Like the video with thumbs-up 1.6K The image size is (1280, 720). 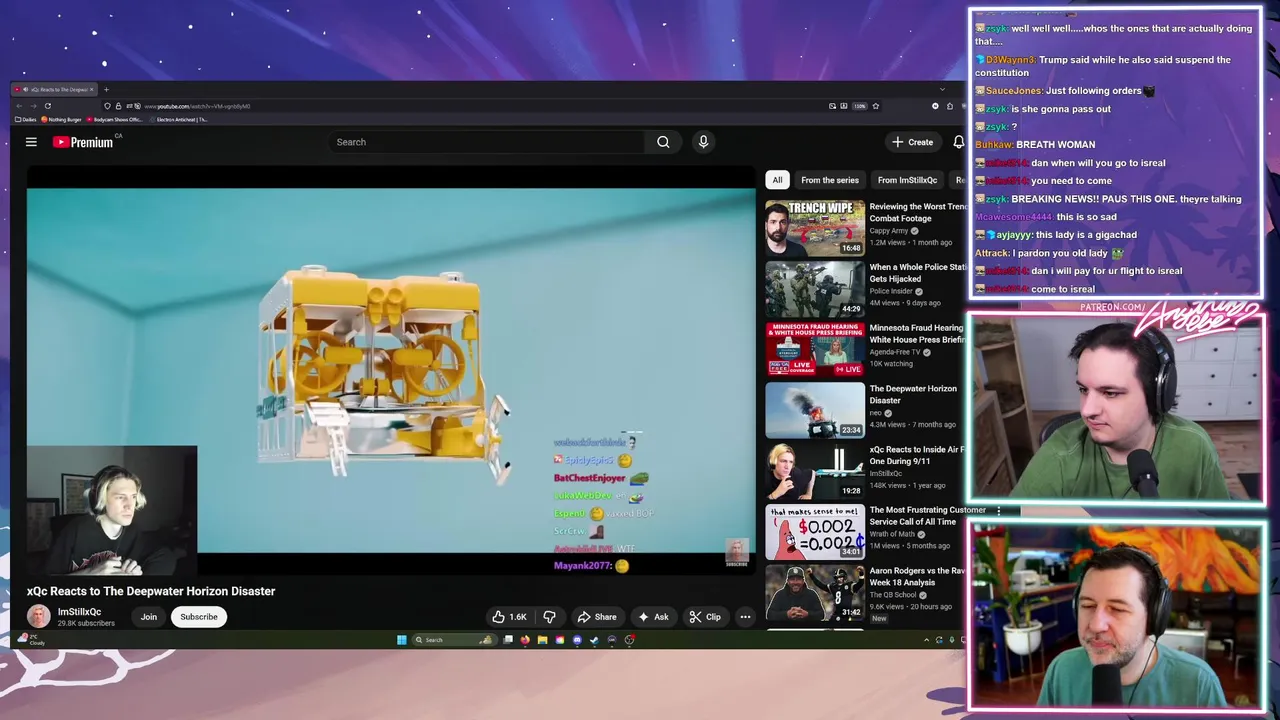pyautogui.click(x=509, y=617)
